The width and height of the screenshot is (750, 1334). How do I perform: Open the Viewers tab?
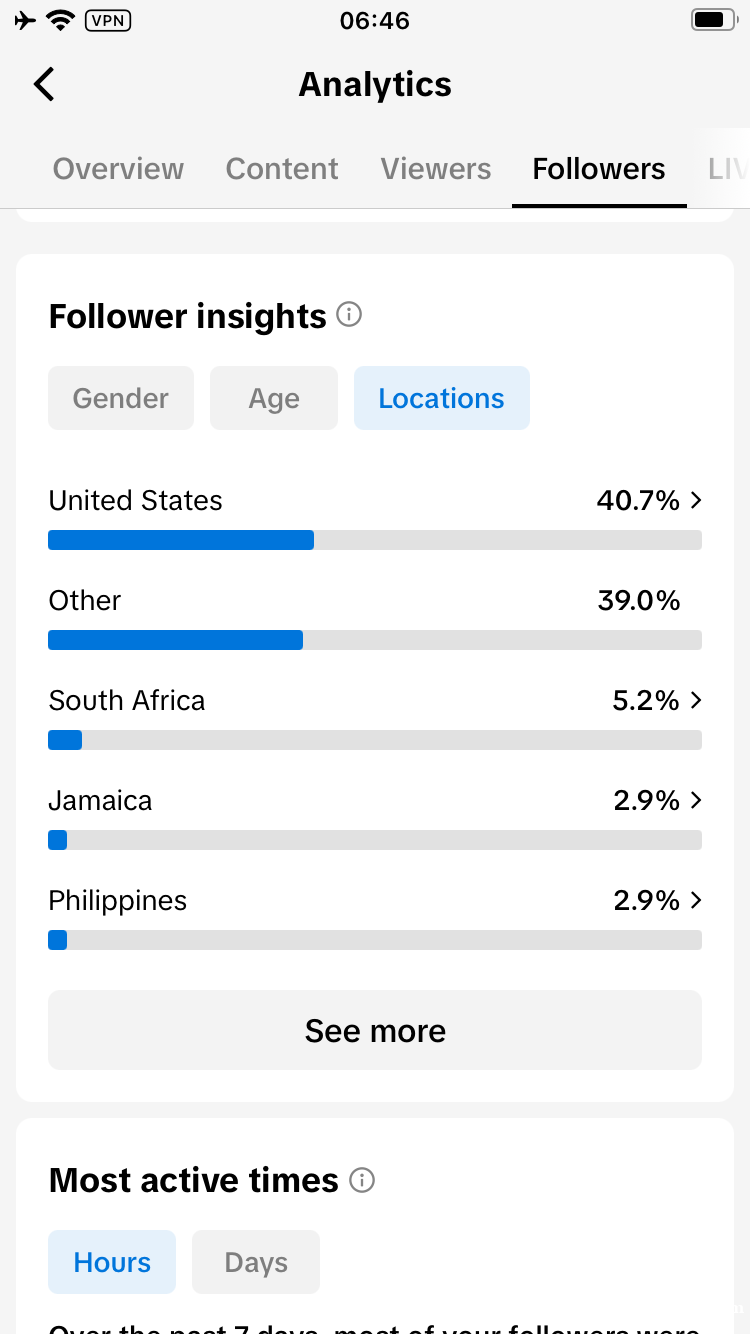(x=436, y=169)
